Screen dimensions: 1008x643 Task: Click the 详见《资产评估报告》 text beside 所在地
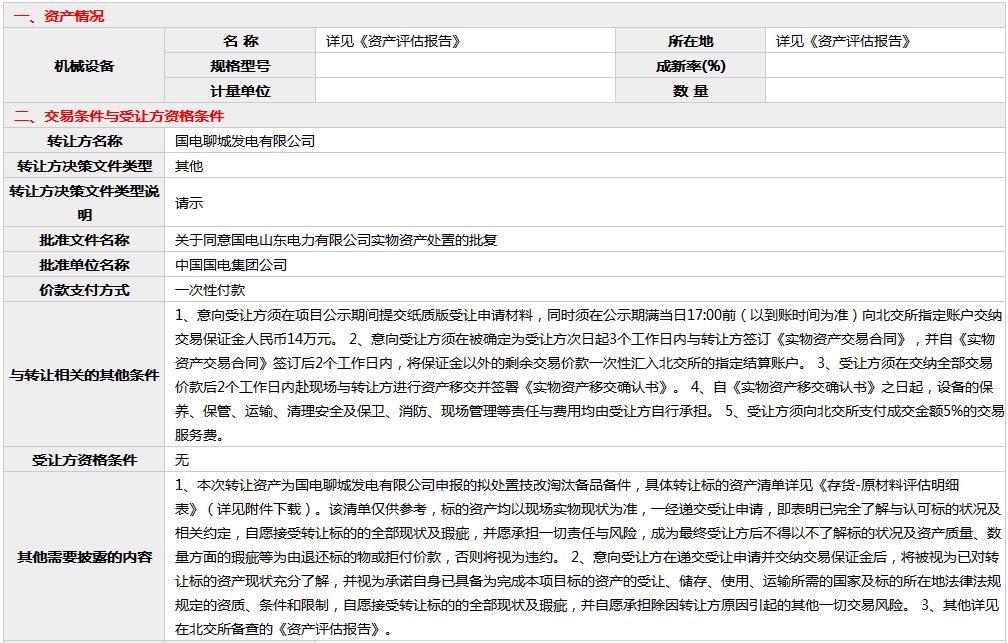(843, 41)
